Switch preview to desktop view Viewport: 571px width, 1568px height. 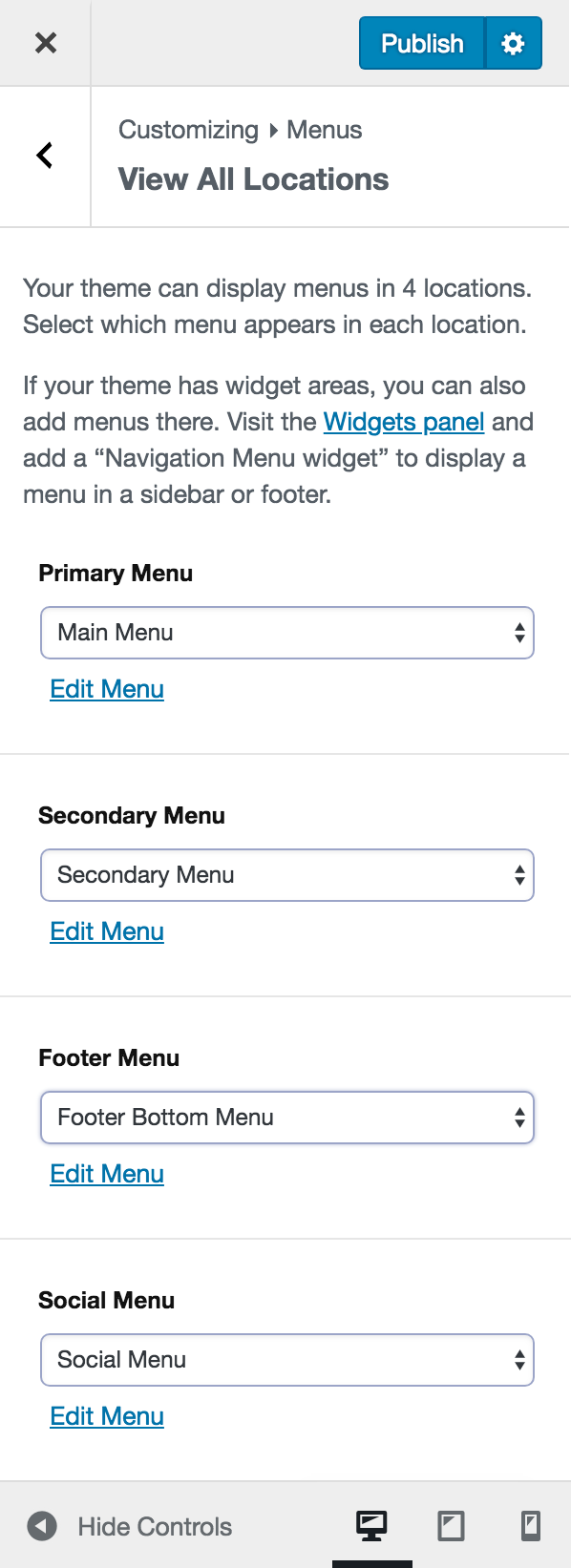[370, 1525]
